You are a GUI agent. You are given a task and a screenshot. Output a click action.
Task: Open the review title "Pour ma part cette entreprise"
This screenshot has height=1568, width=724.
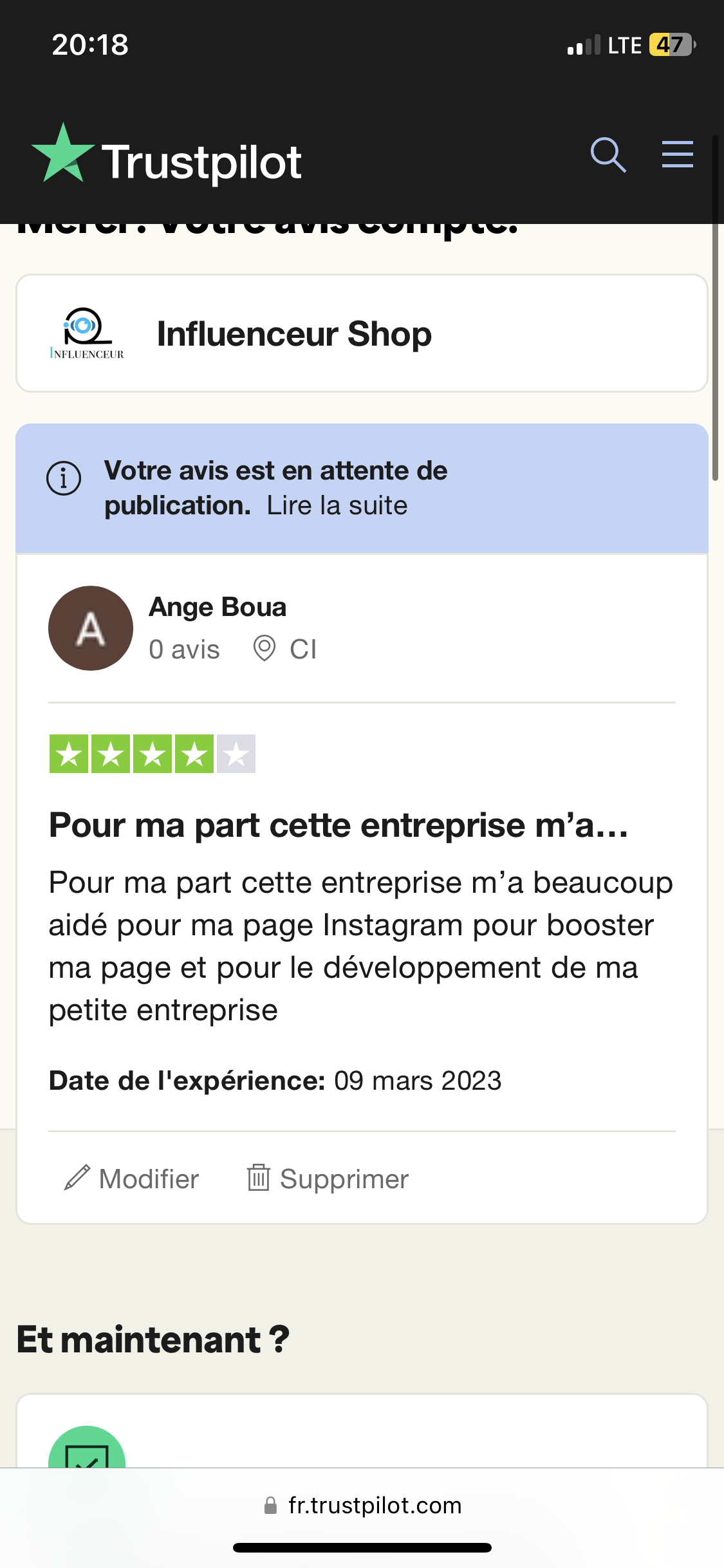tap(339, 825)
